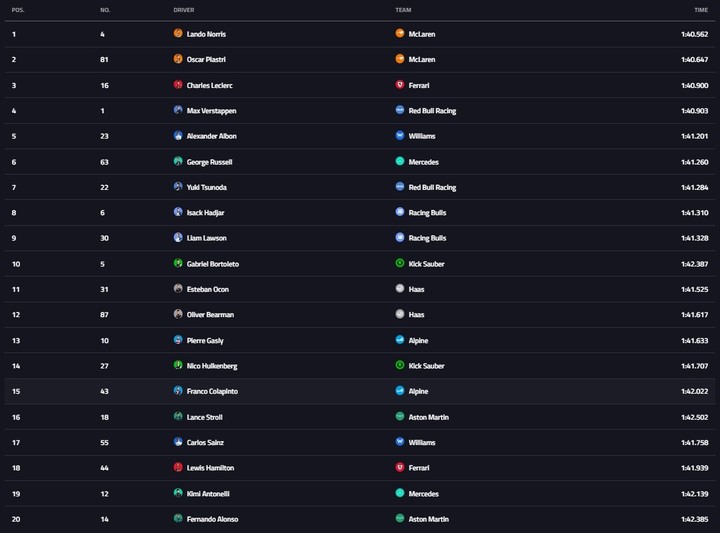Open Oscar Piastri's driver name link

tap(206, 60)
